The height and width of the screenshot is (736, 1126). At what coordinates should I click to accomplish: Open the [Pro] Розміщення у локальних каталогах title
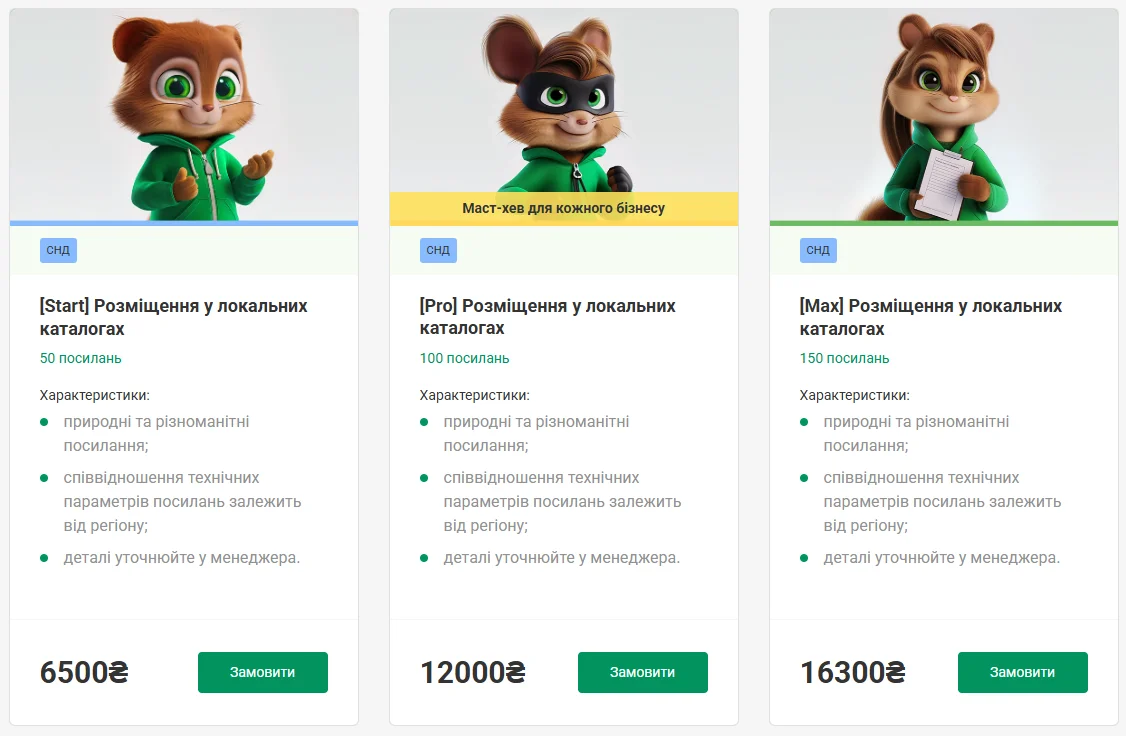click(x=547, y=317)
